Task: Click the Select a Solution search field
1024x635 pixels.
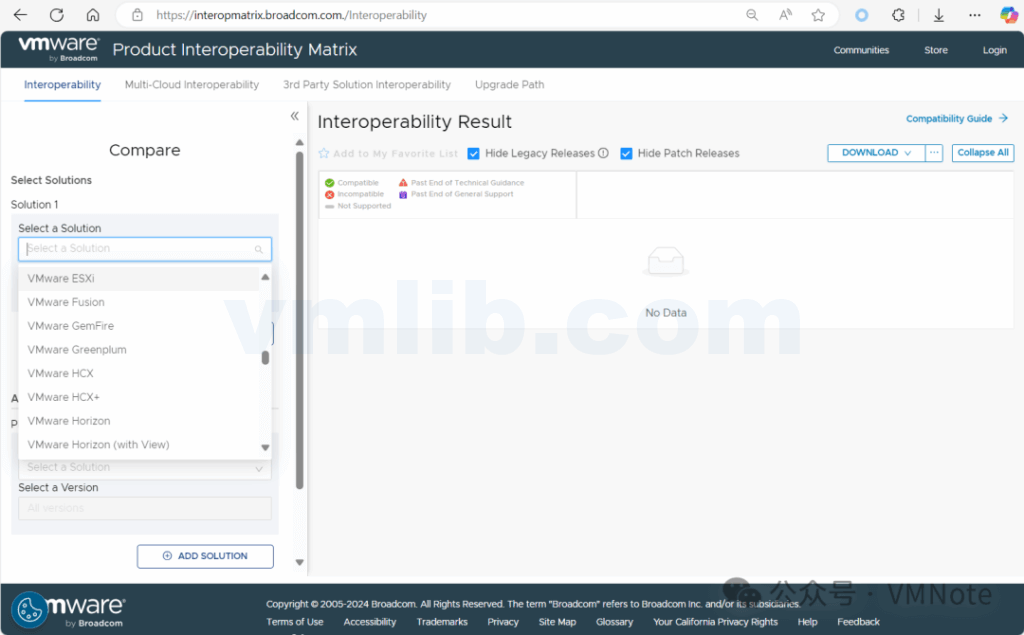Action: coord(140,249)
